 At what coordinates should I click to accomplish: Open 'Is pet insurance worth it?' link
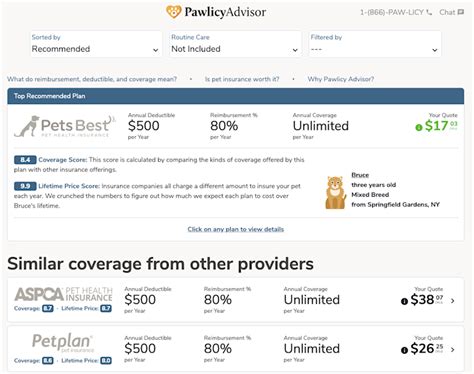[x=242, y=79]
